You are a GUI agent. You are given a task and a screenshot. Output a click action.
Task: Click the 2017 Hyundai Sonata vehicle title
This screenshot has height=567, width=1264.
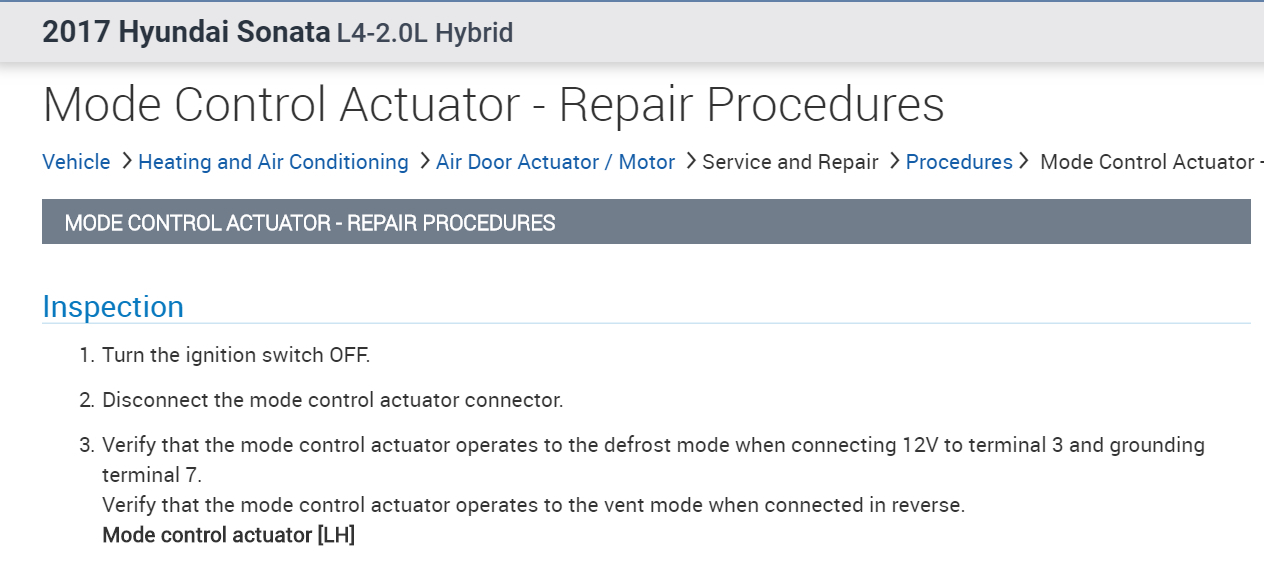coord(185,32)
